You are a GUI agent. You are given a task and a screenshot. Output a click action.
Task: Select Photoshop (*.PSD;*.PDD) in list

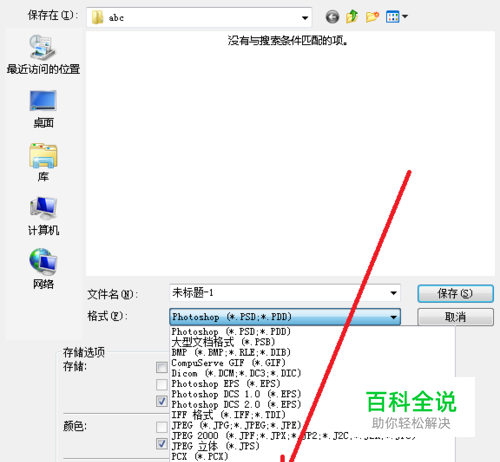tap(312, 332)
